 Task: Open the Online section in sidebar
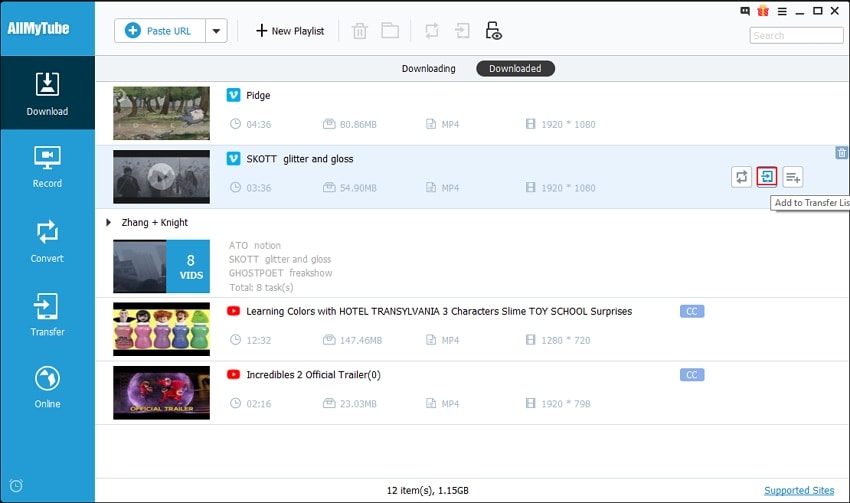pyautogui.click(x=47, y=388)
